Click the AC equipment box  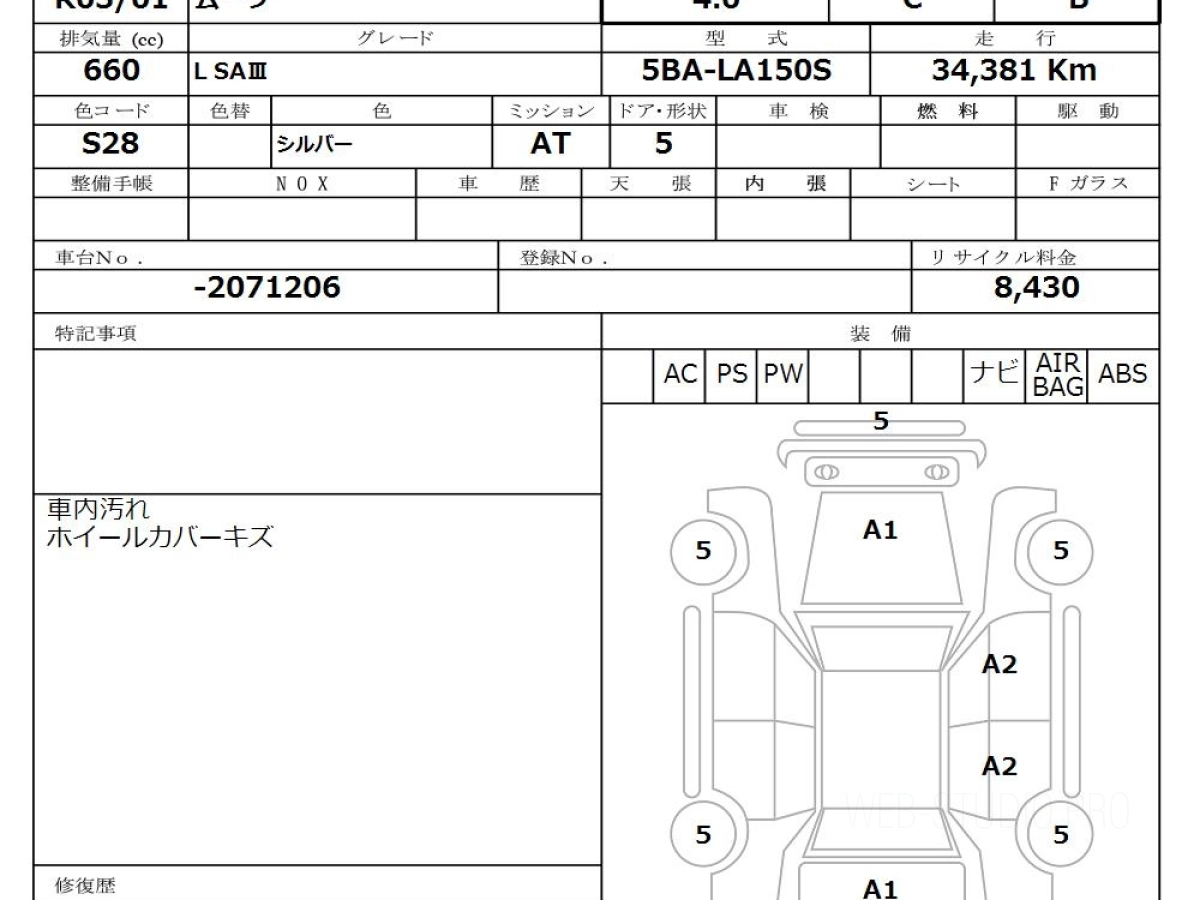point(680,375)
